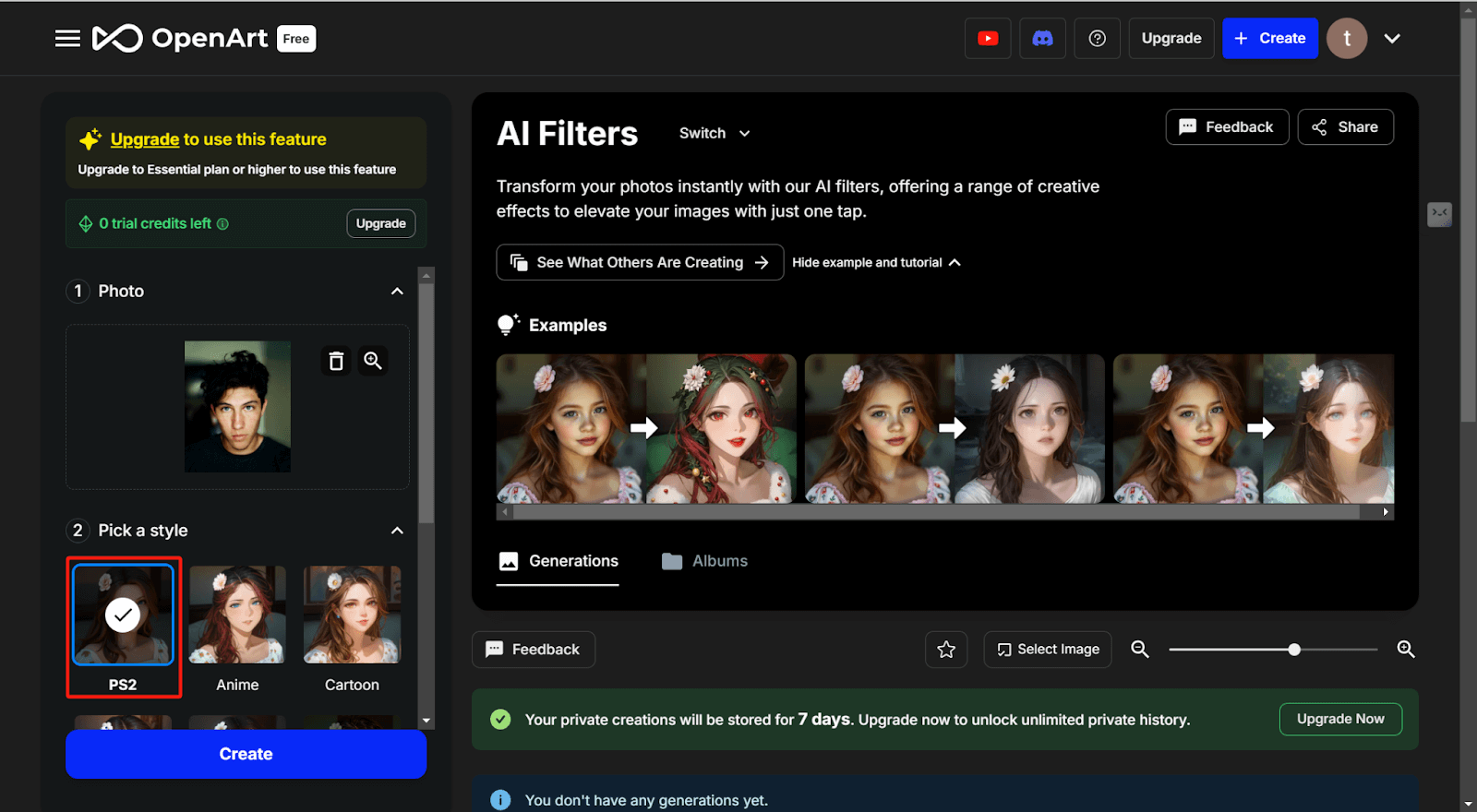The image size is (1477, 812).
Task: Adjust the thumbnail zoom slider handle
Action: click(x=1294, y=650)
